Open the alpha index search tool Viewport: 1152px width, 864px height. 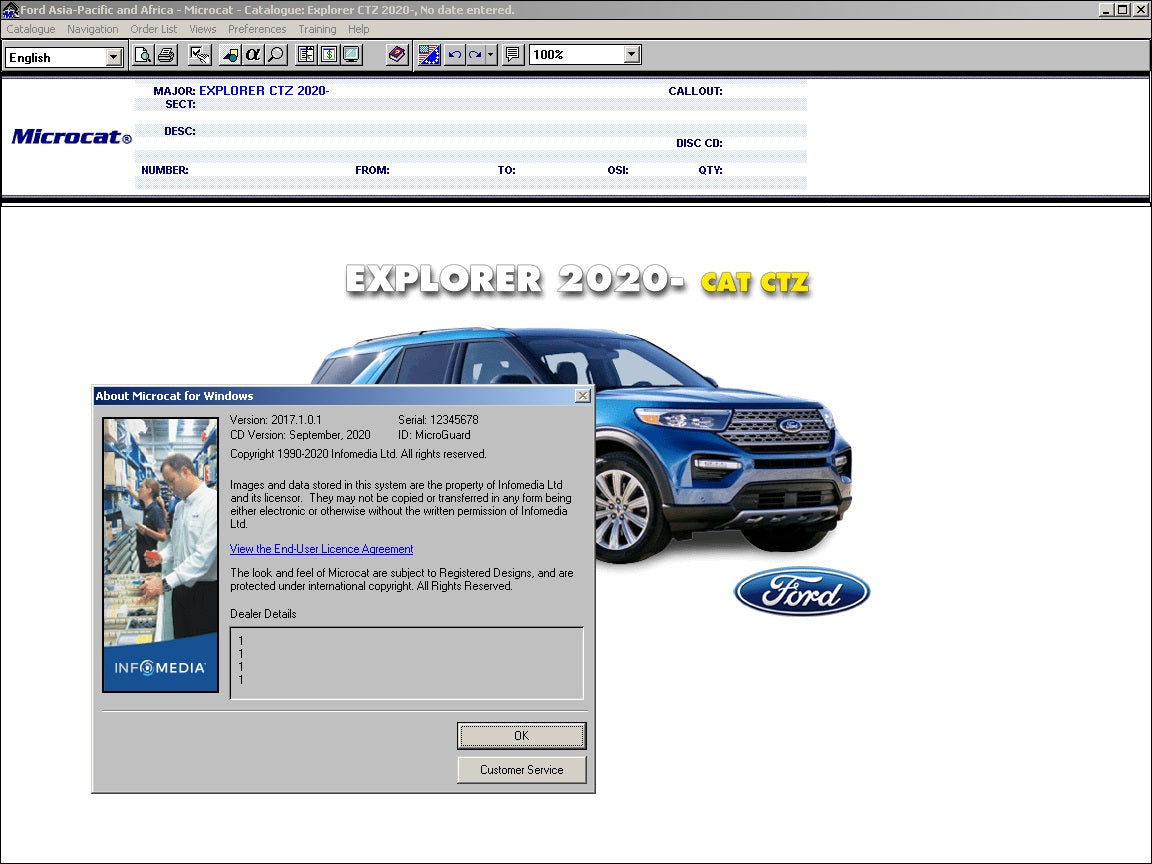pos(252,54)
